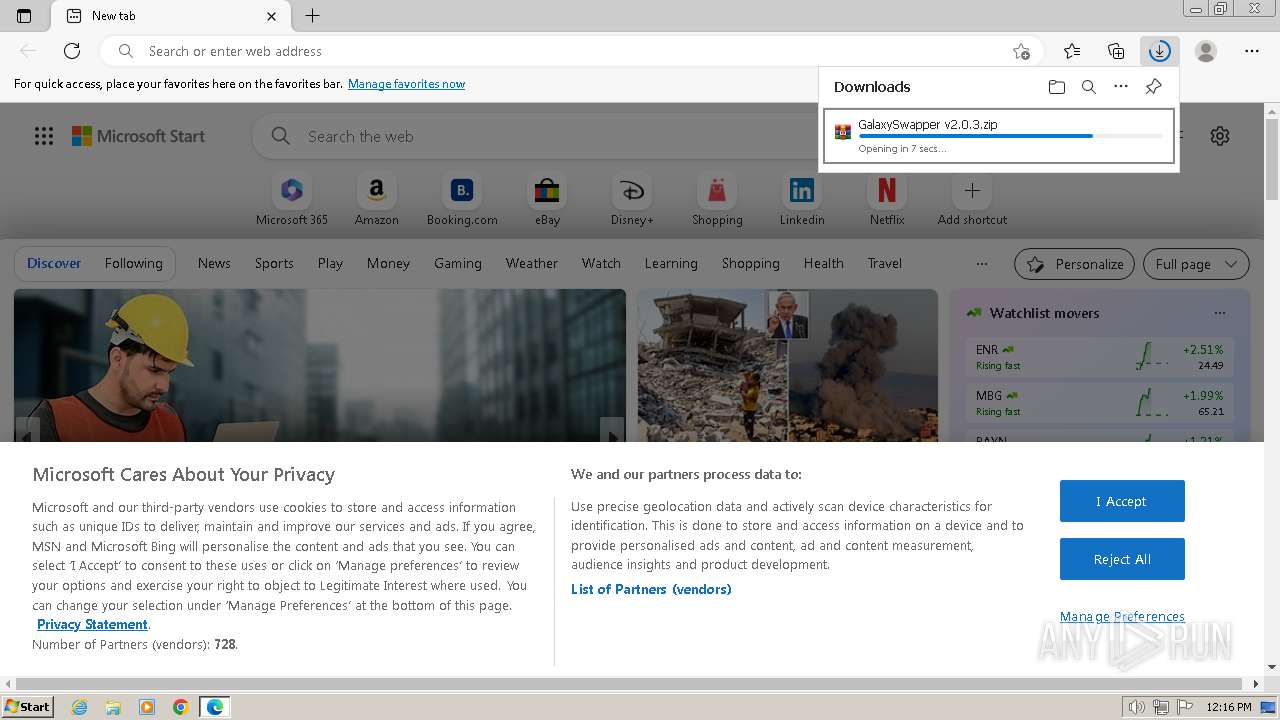Toggle the Downloads toolbar button
Screen dimensions: 1280x720
click(x=1160, y=51)
